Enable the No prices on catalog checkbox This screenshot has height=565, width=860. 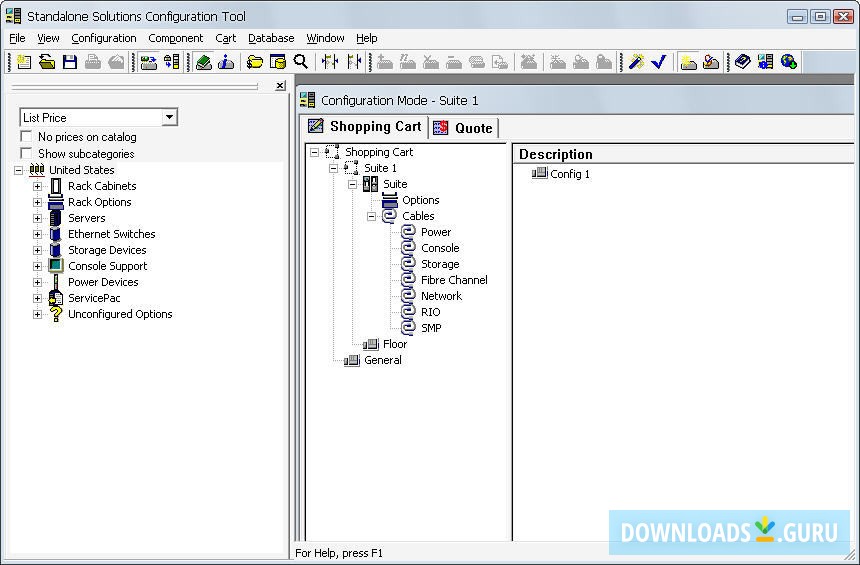[x=27, y=137]
